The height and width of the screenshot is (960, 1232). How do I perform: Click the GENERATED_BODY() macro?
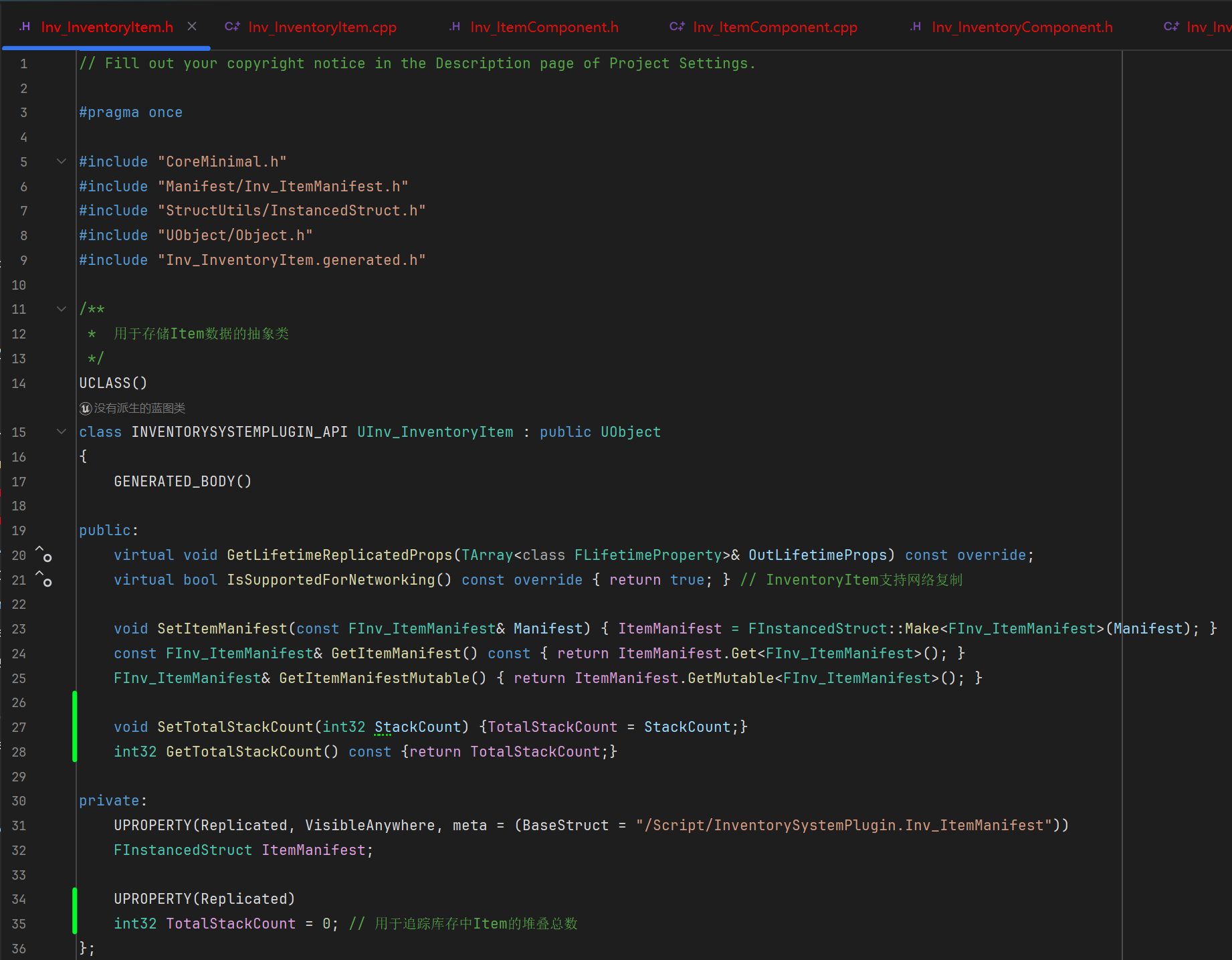[x=183, y=482]
